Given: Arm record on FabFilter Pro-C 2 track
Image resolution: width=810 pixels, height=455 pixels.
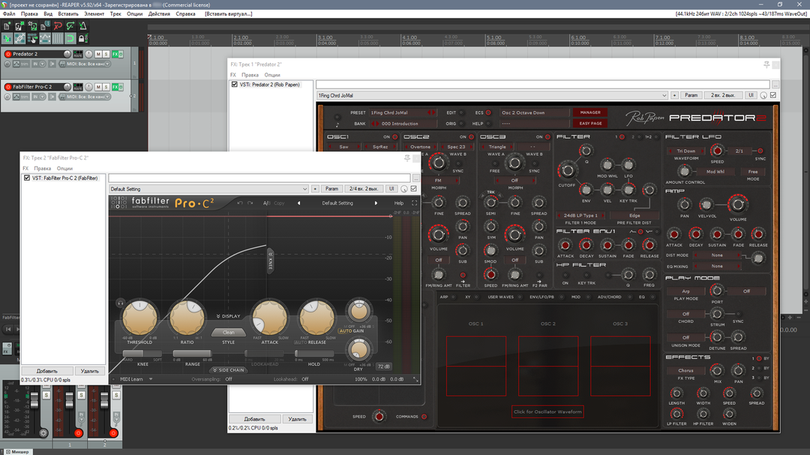Looking at the screenshot, I should pos(8,87).
